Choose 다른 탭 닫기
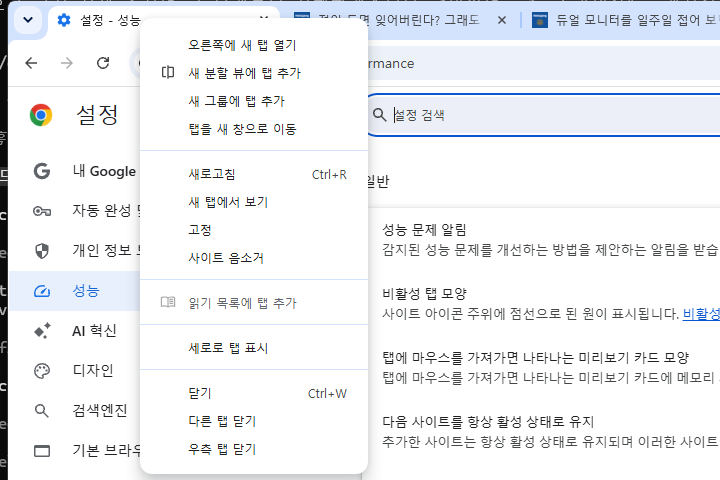This screenshot has width=720, height=480. click(254, 421)
